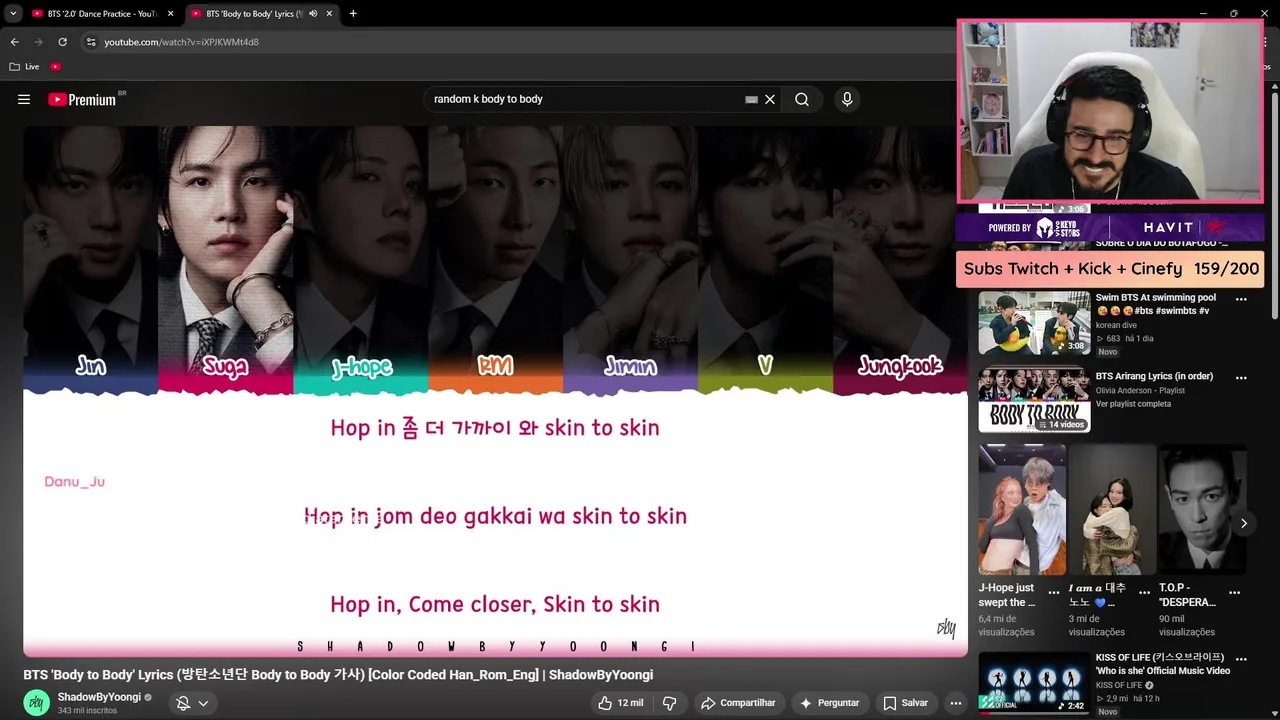Like the video with 12 mil
1280x720 pixels.
[621, 703]
